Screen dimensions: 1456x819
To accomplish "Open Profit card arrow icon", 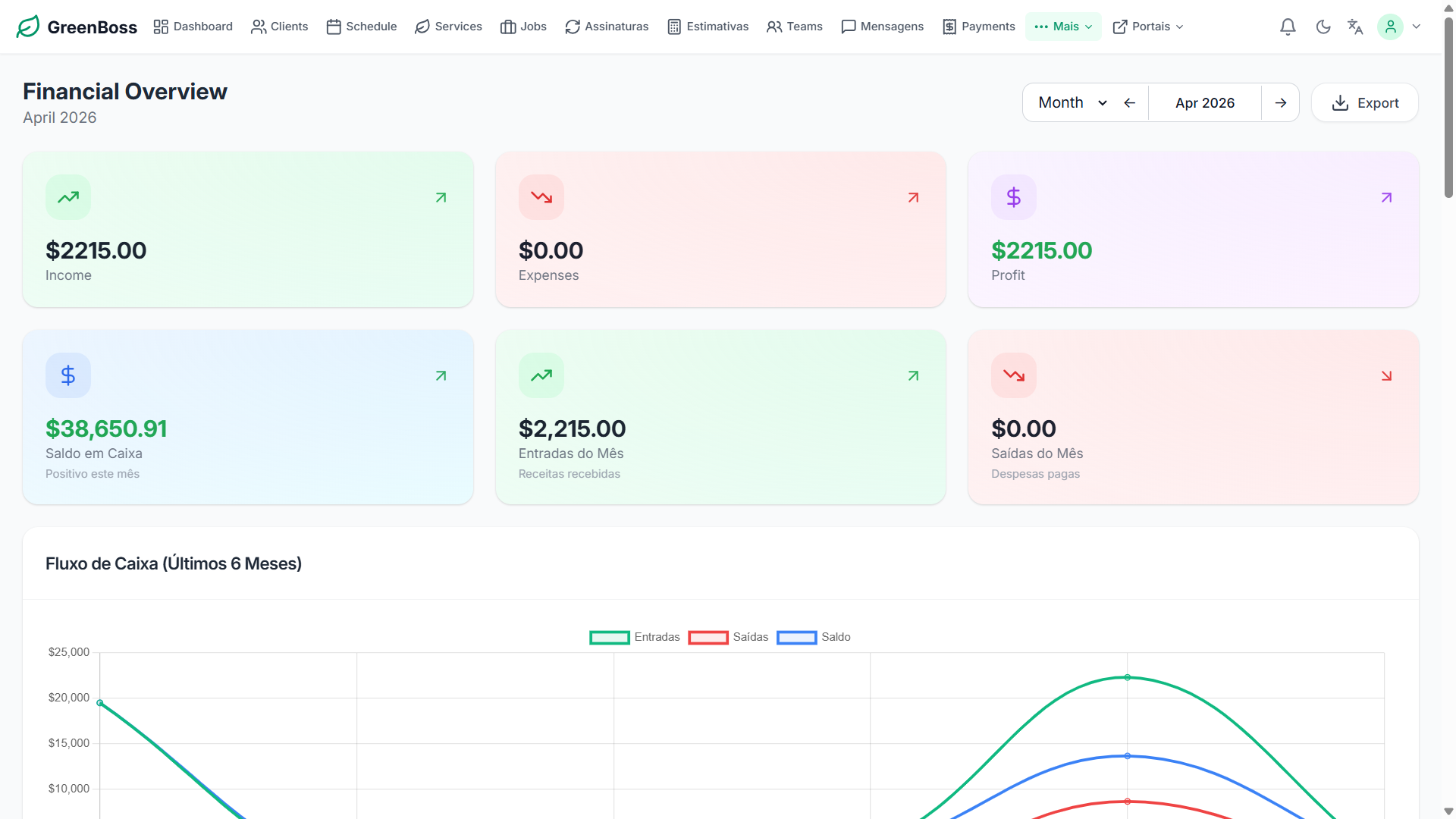I will click(1386, 198).
